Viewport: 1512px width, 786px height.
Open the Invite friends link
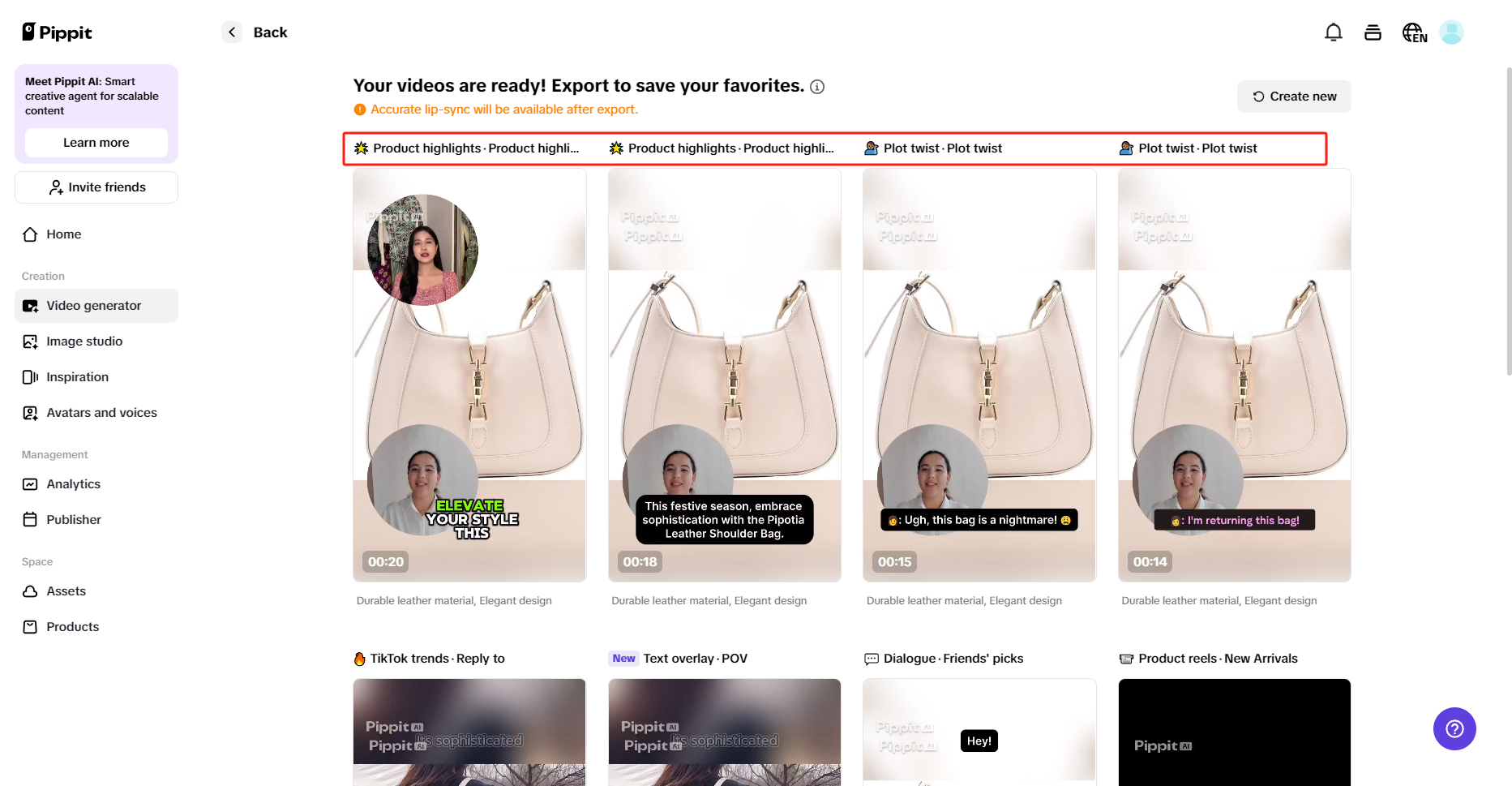pyautogui.click(x=96, y=187)
